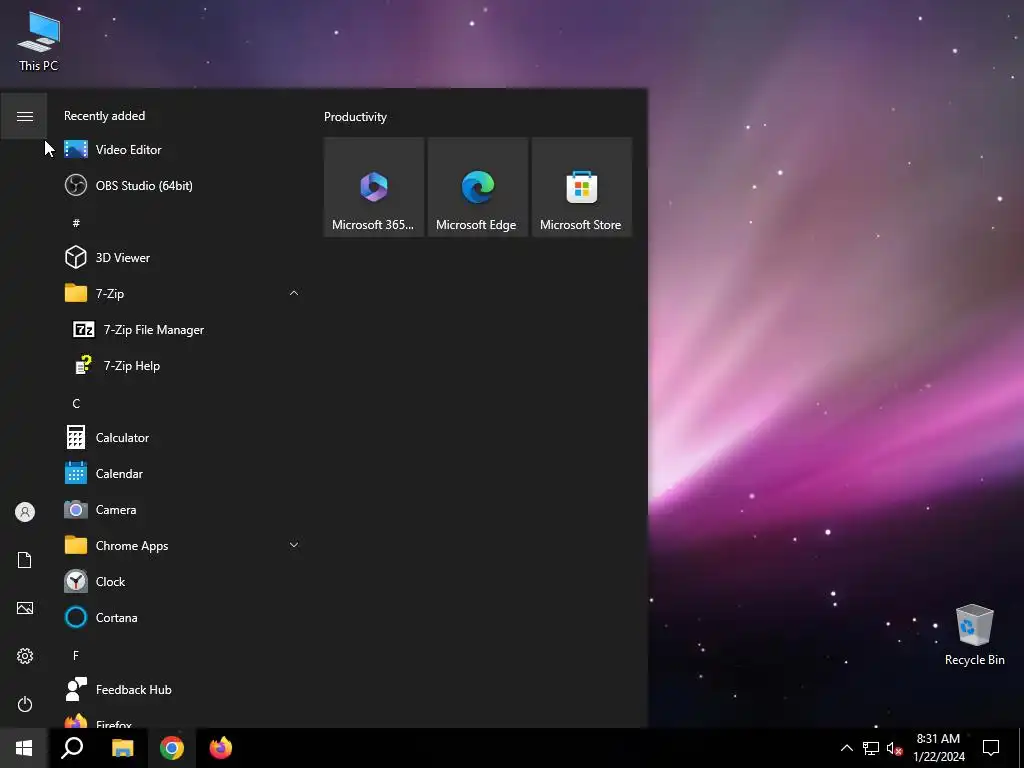Open network status tray icon

pos(871,748)
